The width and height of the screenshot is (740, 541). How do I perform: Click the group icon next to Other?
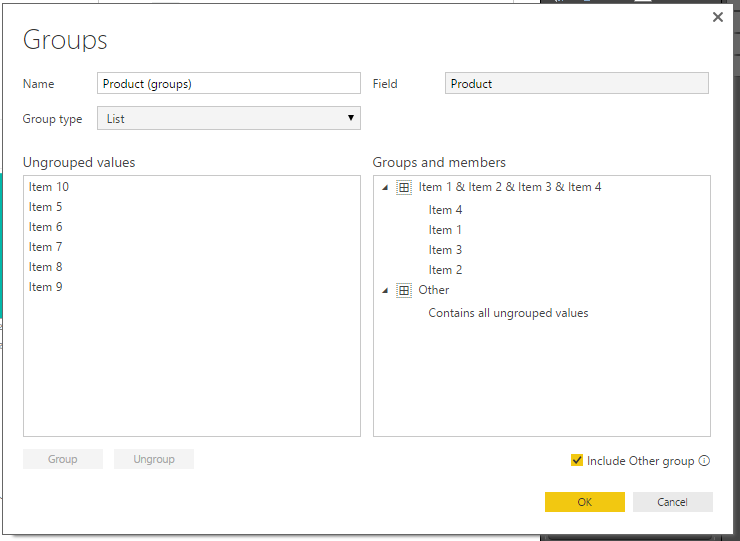(x=404, y=290)
